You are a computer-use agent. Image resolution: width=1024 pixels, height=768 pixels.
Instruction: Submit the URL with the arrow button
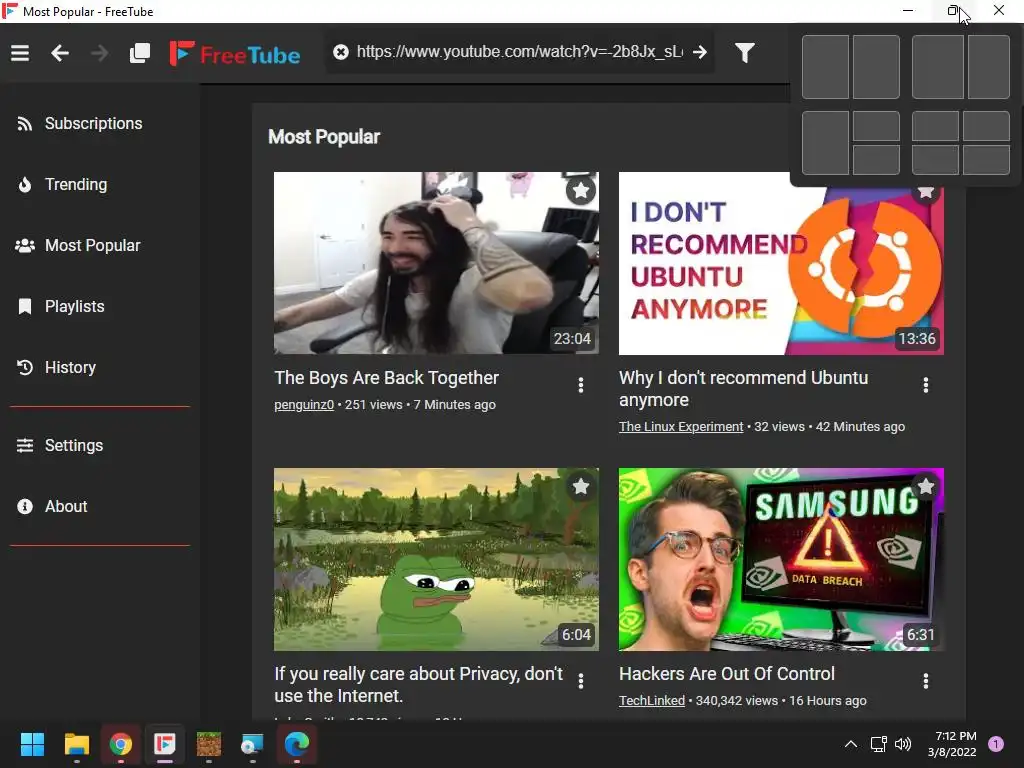(699, 52)
